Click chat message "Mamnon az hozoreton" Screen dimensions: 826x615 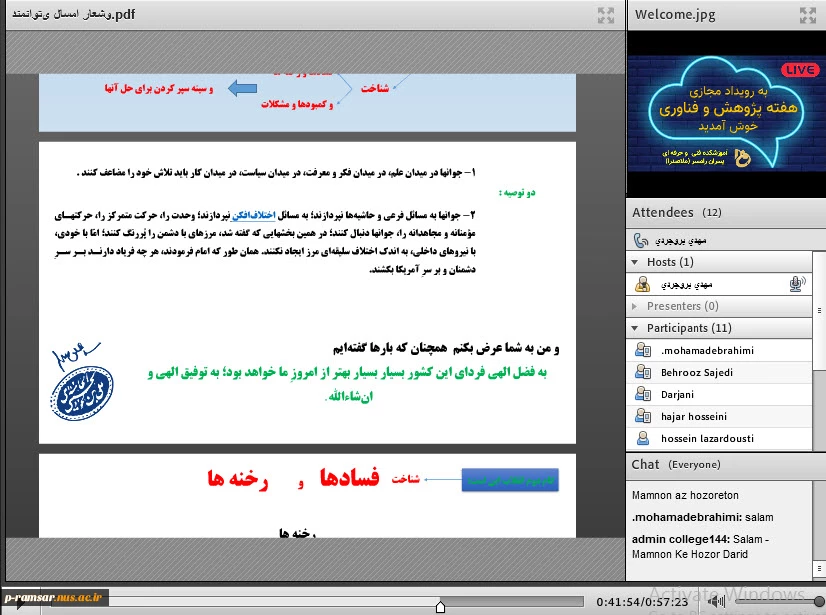coord(685,495)
